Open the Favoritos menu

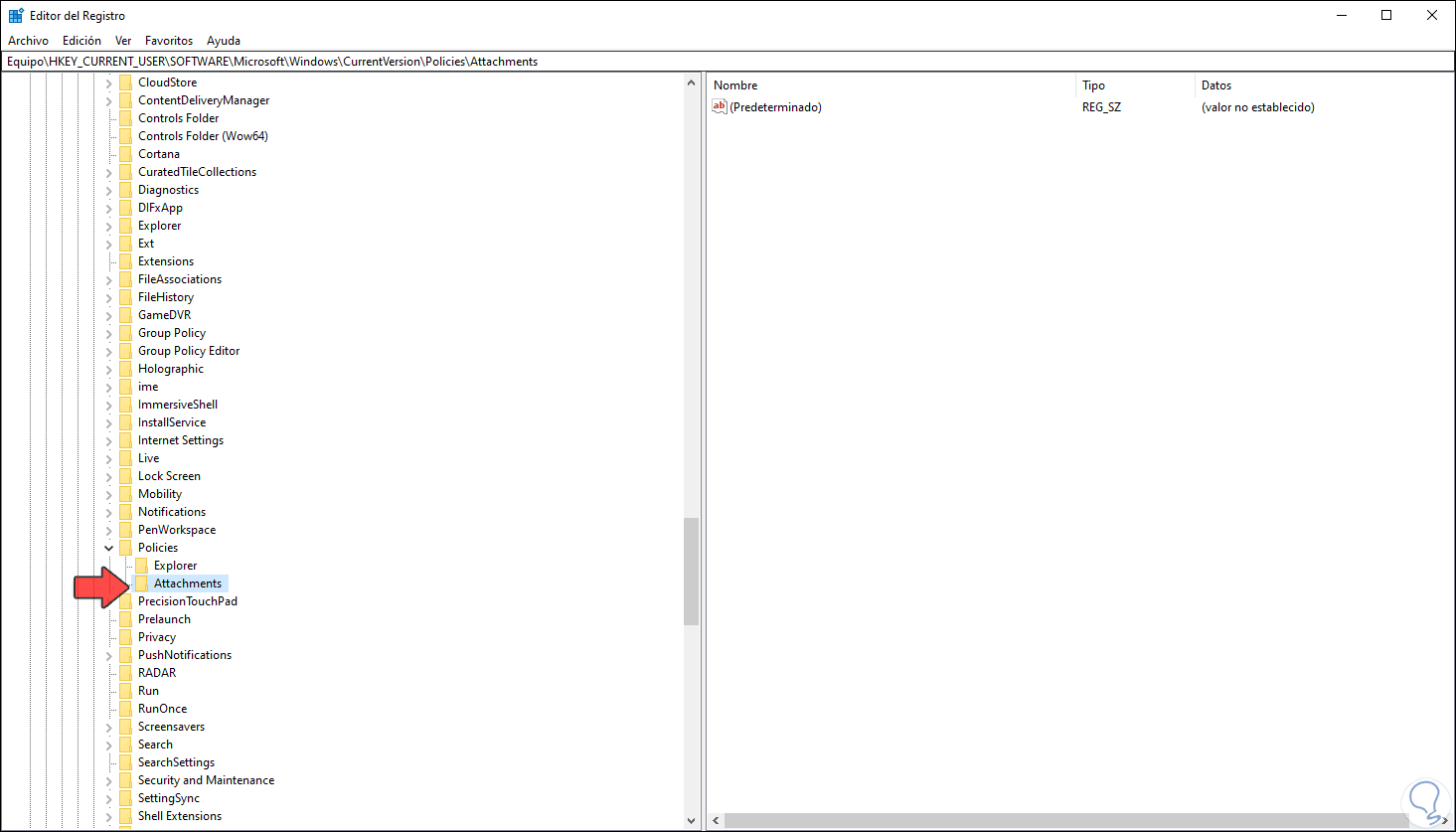click(169, 41)
